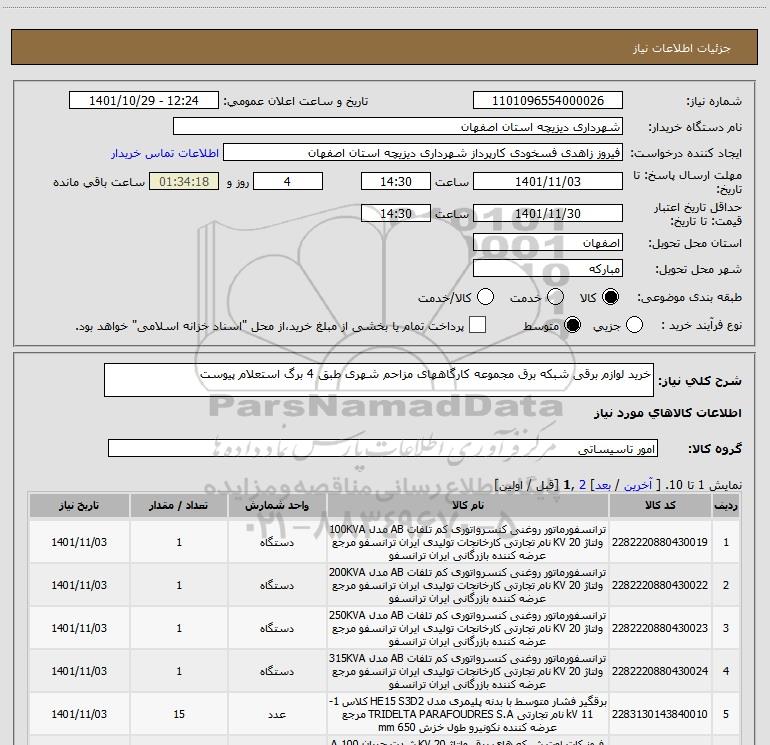The width and height of the screenshot is (770, 745).
Task: Click the نام کالا column header
Action: tap(468, 505)
